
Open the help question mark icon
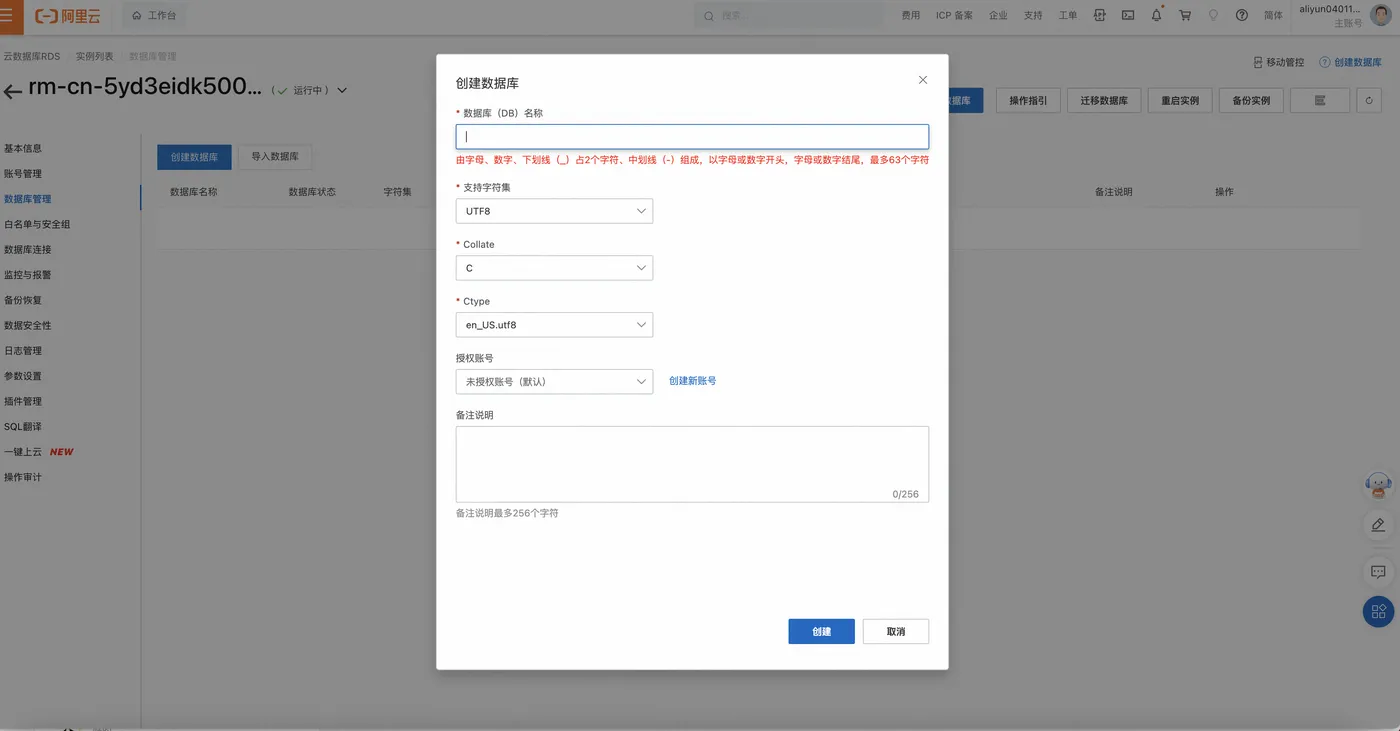coord(1242,16)
